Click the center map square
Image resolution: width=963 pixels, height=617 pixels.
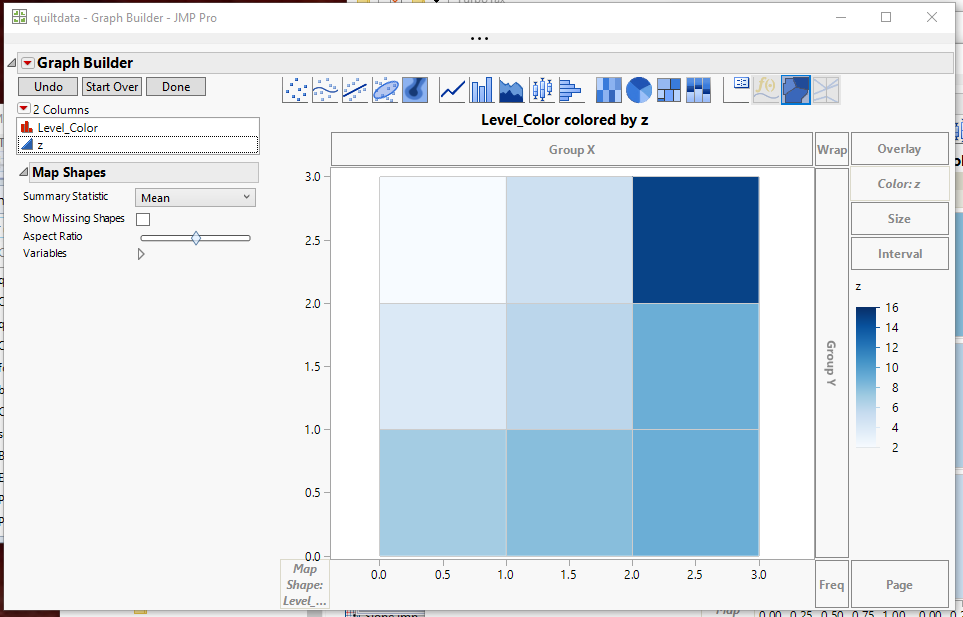569,367
